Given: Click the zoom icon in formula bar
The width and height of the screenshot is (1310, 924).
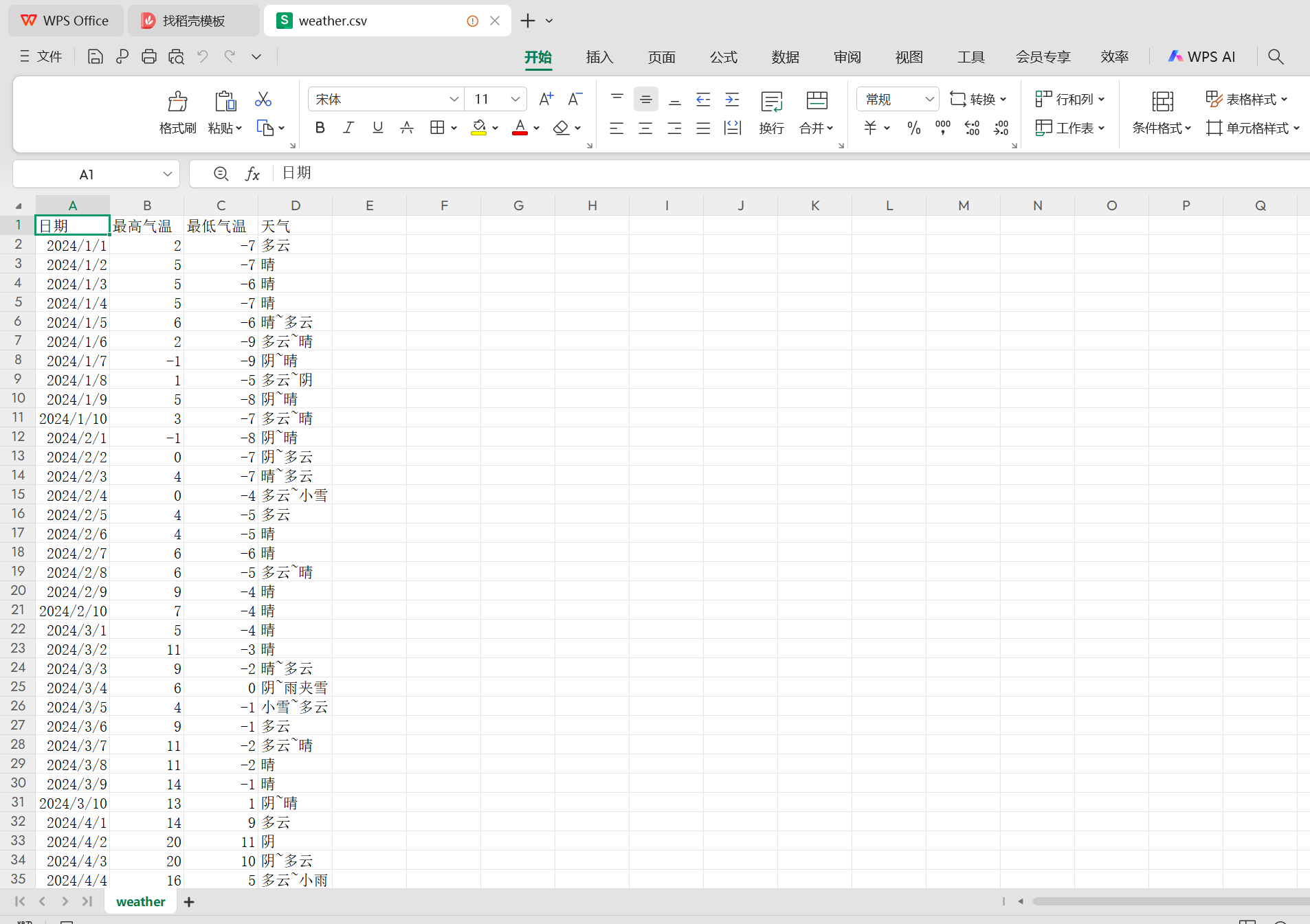Looking at the screenshot, I should tap(221, 174).
